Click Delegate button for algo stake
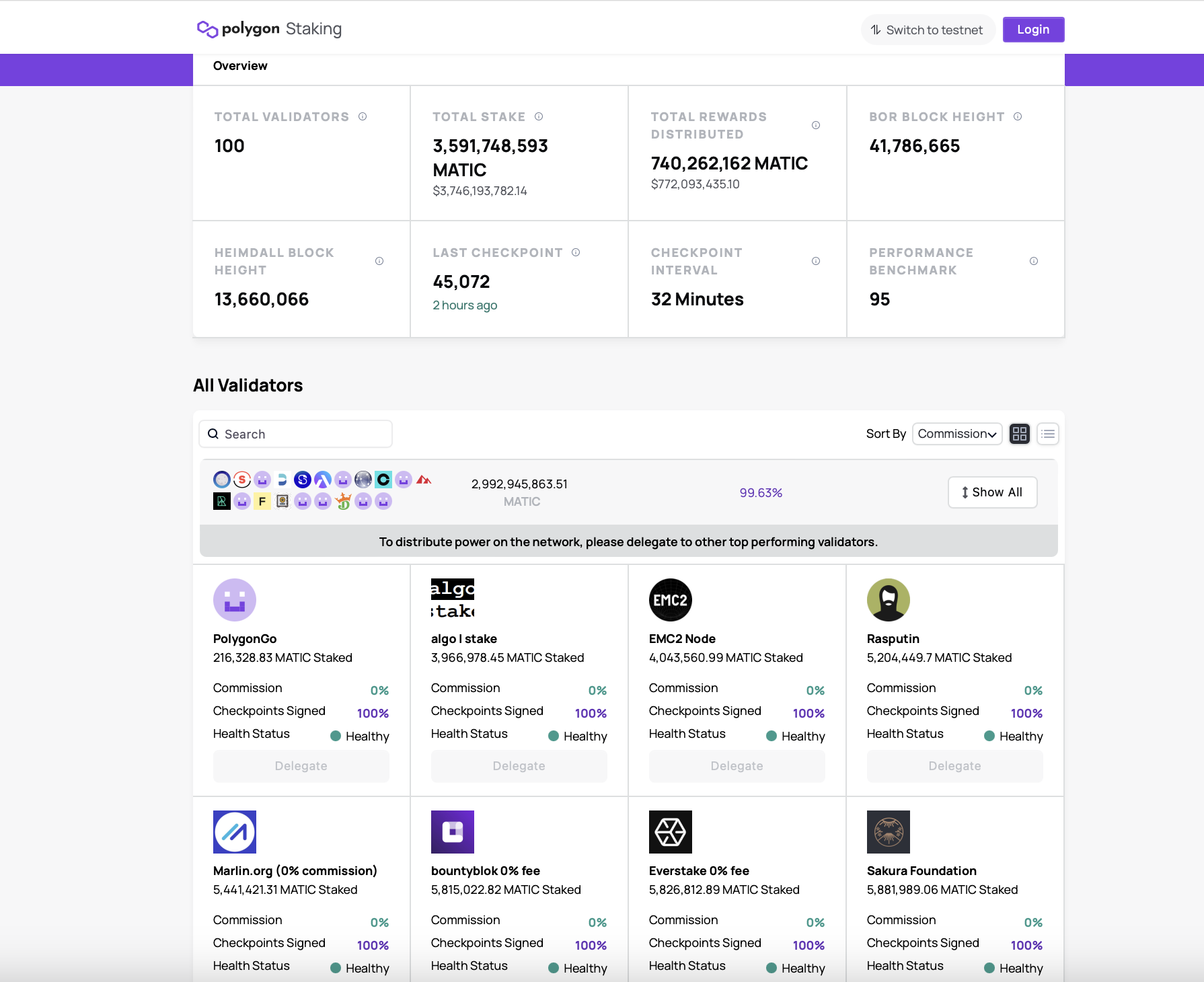The width and height of the screenshot is (1204, 982). [519, 766]
